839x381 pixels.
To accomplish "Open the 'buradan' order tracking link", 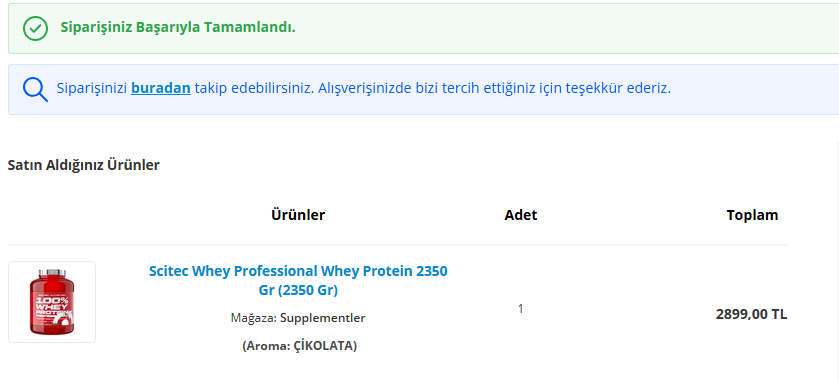I will pos(161,88).
